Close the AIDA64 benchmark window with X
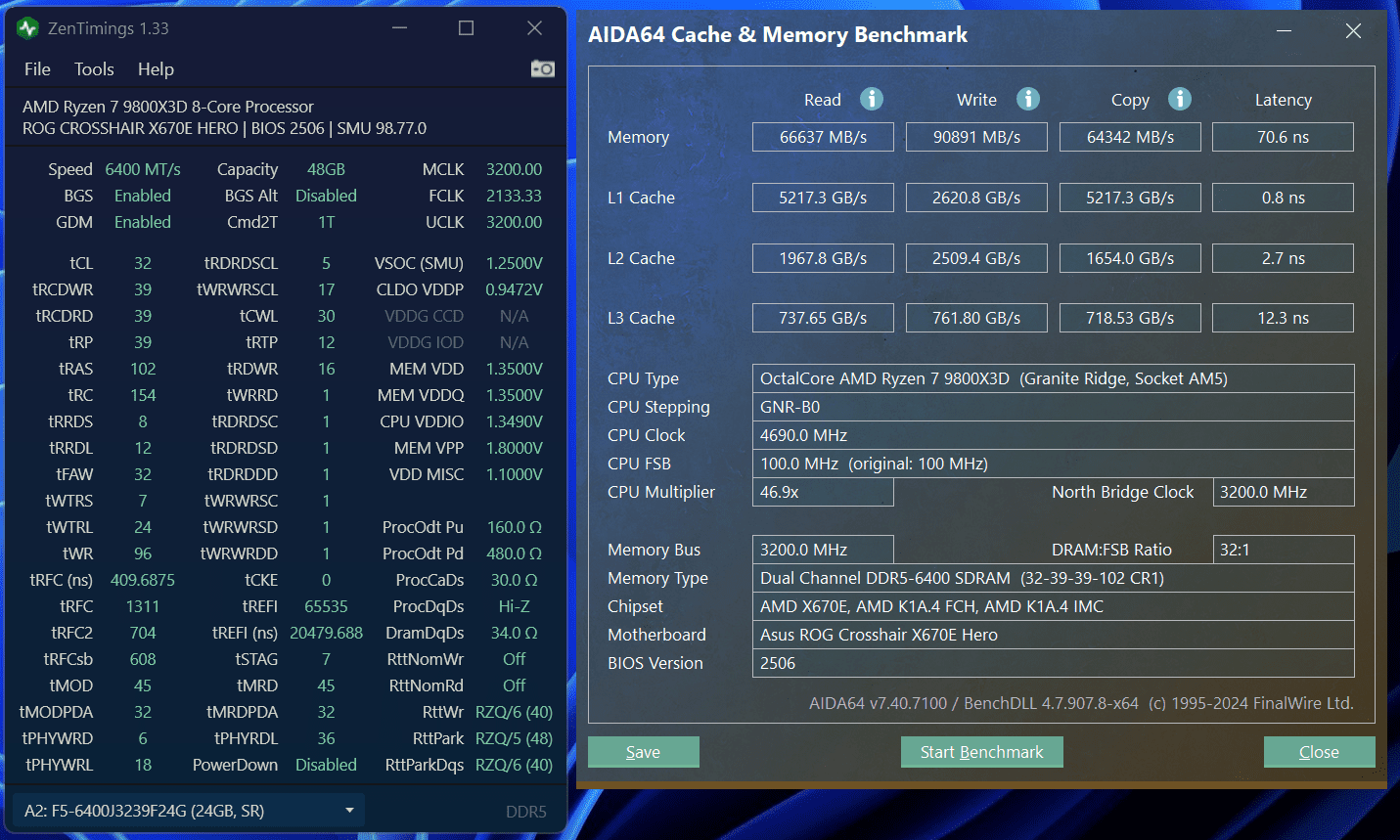1400x840 pixels. pos(1353,31)
